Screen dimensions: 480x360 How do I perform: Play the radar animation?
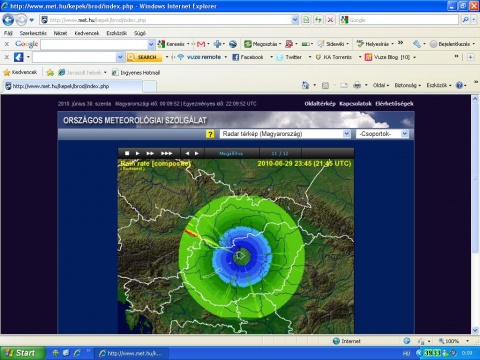pyautogui.click(x=137, y=153)
